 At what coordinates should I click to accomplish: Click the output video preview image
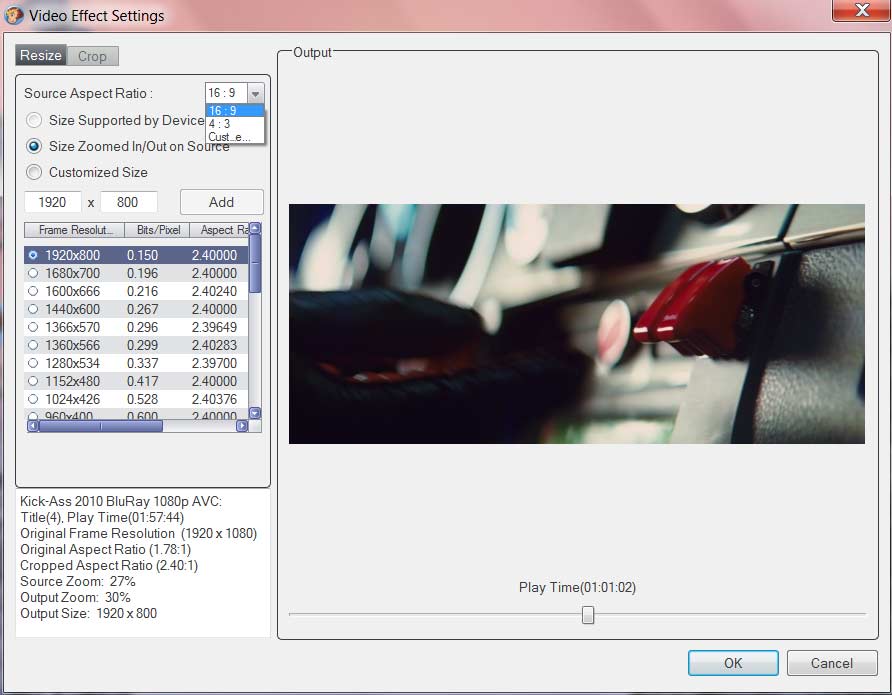577,324
